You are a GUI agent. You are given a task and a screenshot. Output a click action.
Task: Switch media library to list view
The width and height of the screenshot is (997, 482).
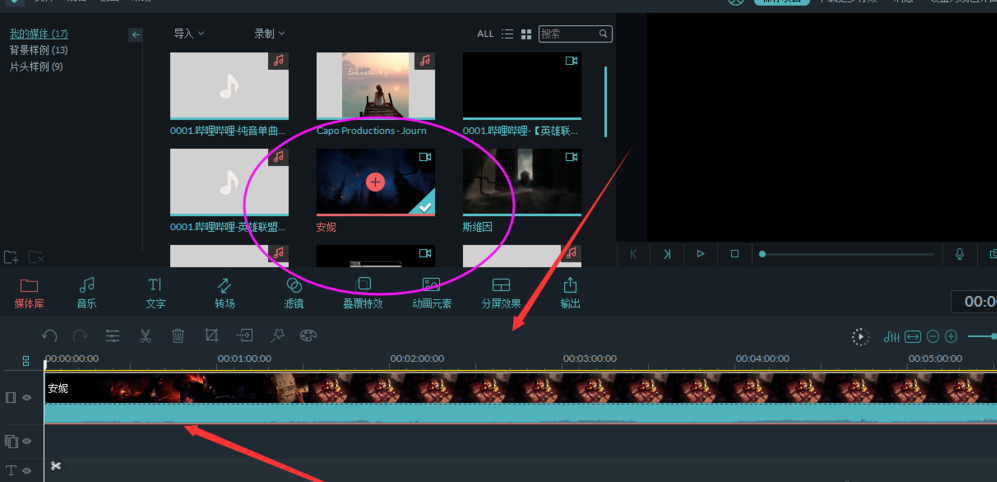click(507, 34)
